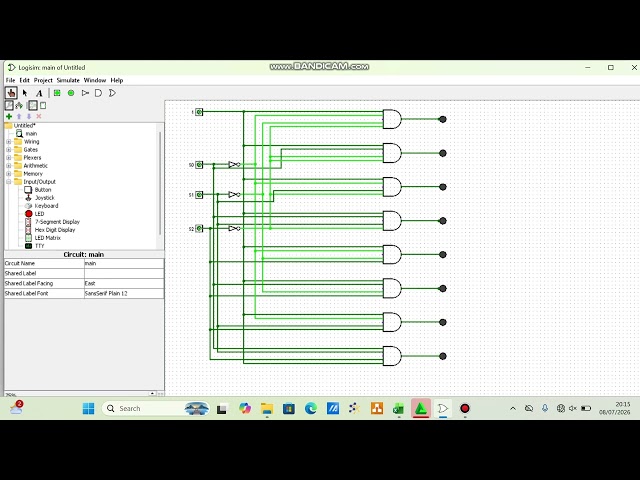Add a new circuit with green plus

9,116
